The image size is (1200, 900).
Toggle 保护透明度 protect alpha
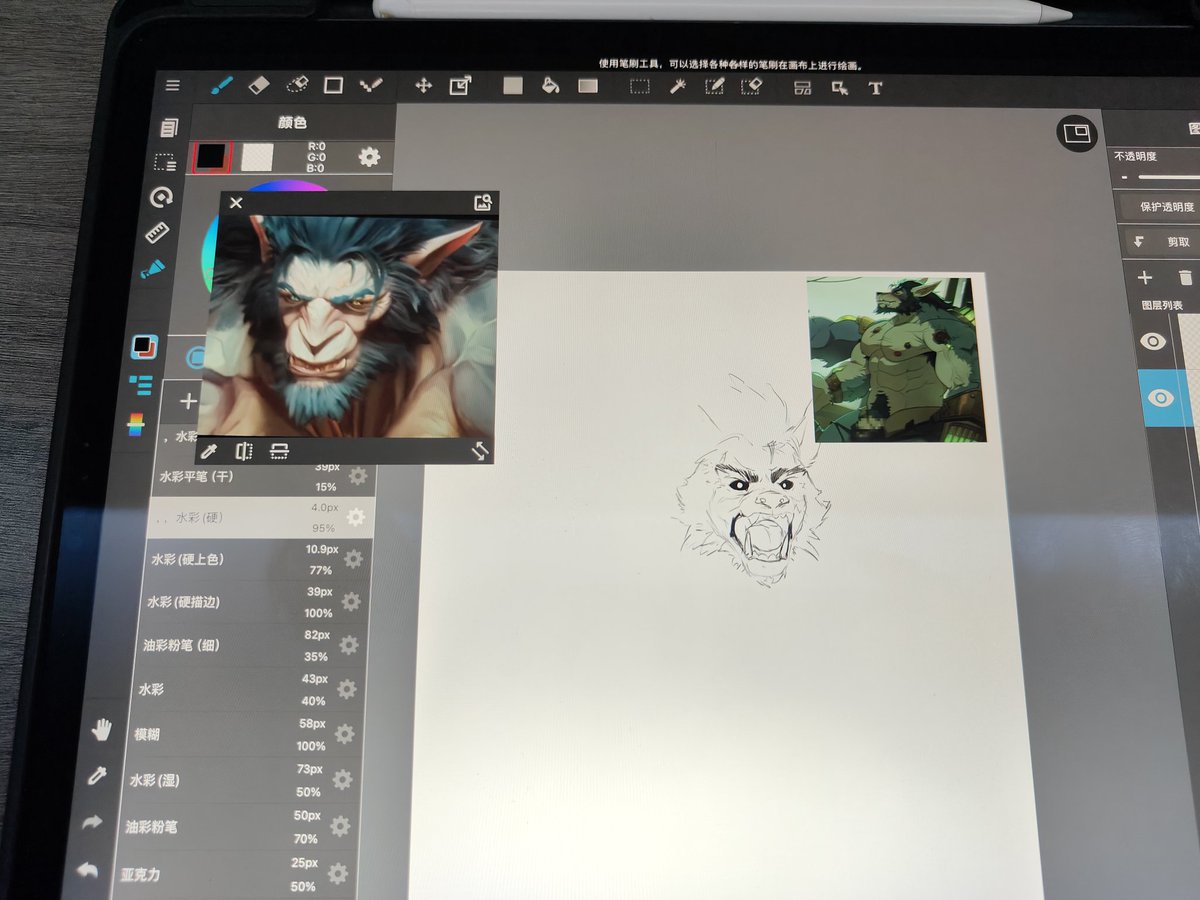1159,206
